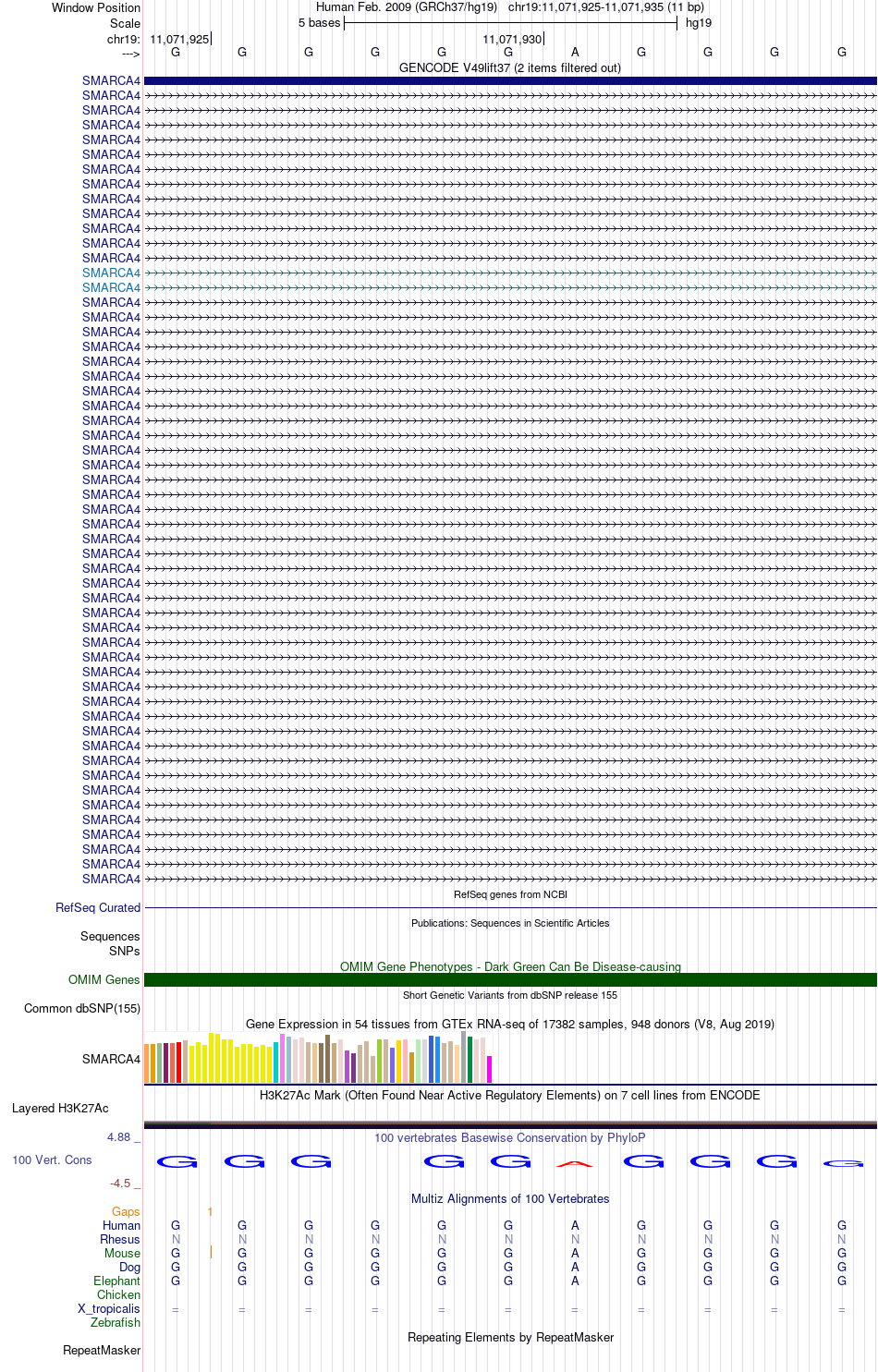Open the RefSeq Curated track label
The height and width of the screenshot is (1372, 878).
[98, 907]
